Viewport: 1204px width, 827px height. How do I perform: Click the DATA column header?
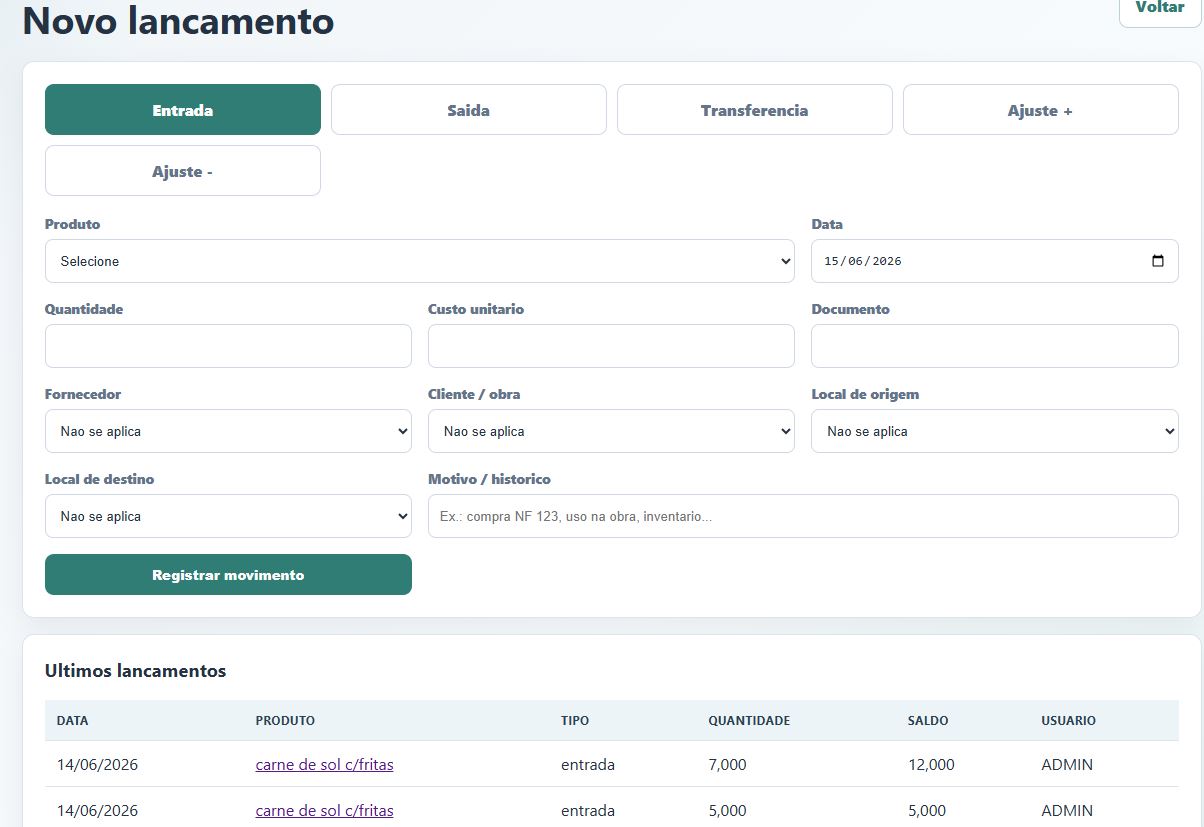tap(73, 720)
